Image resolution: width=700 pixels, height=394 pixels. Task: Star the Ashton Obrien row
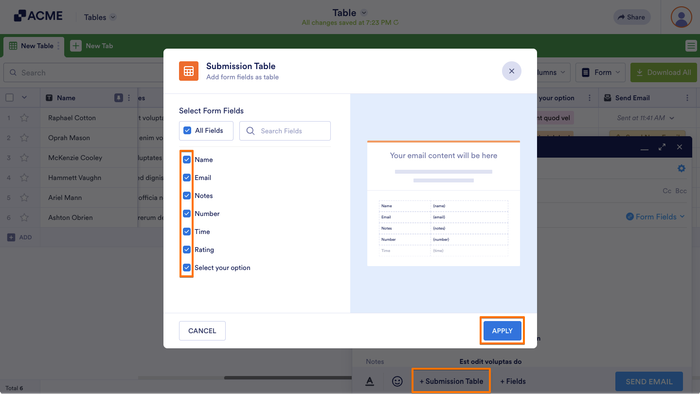(x=24, y=217)
